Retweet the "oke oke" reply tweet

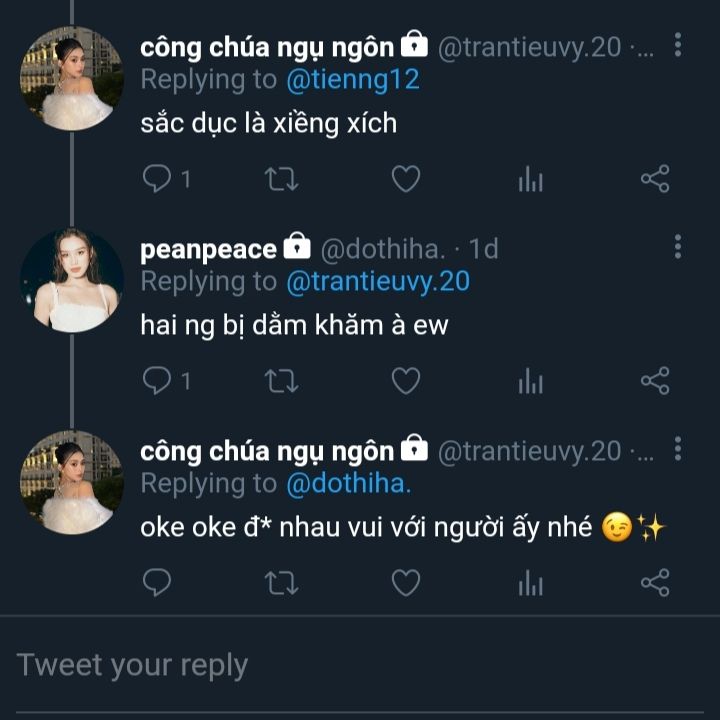(280, 582)
